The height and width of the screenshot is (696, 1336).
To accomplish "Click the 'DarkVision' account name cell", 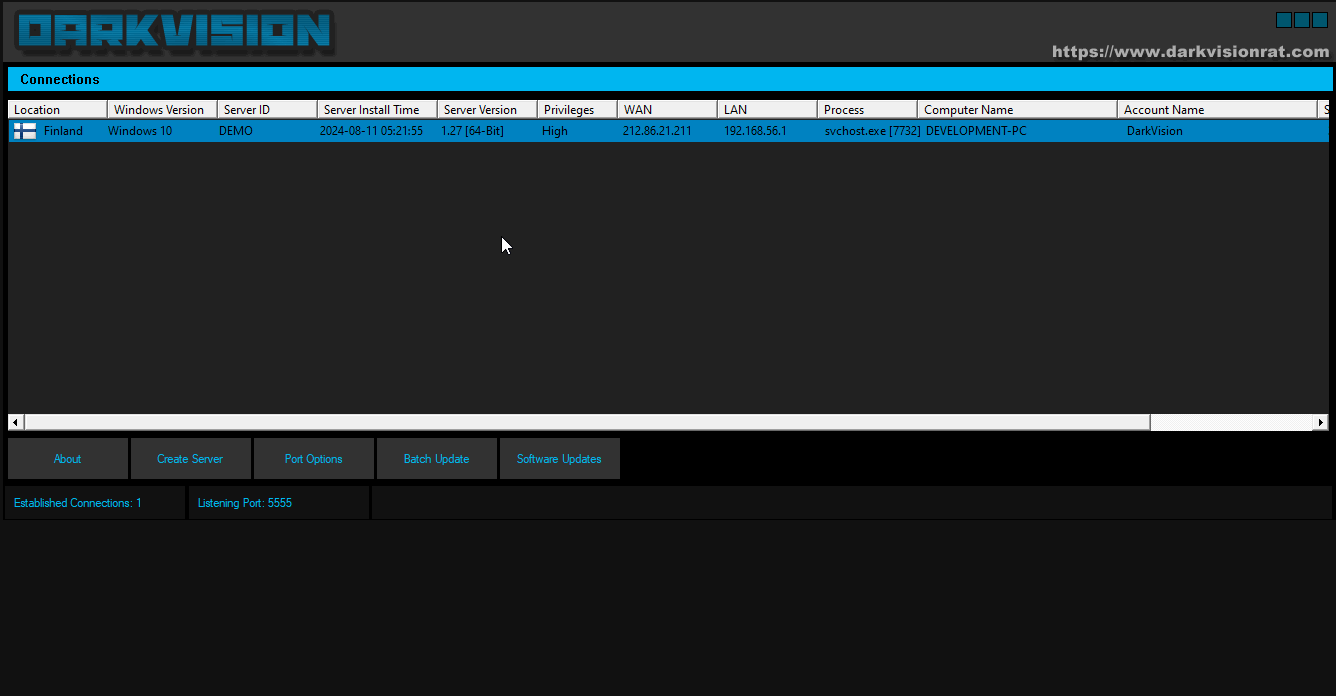I will (x=1154, y=131).
